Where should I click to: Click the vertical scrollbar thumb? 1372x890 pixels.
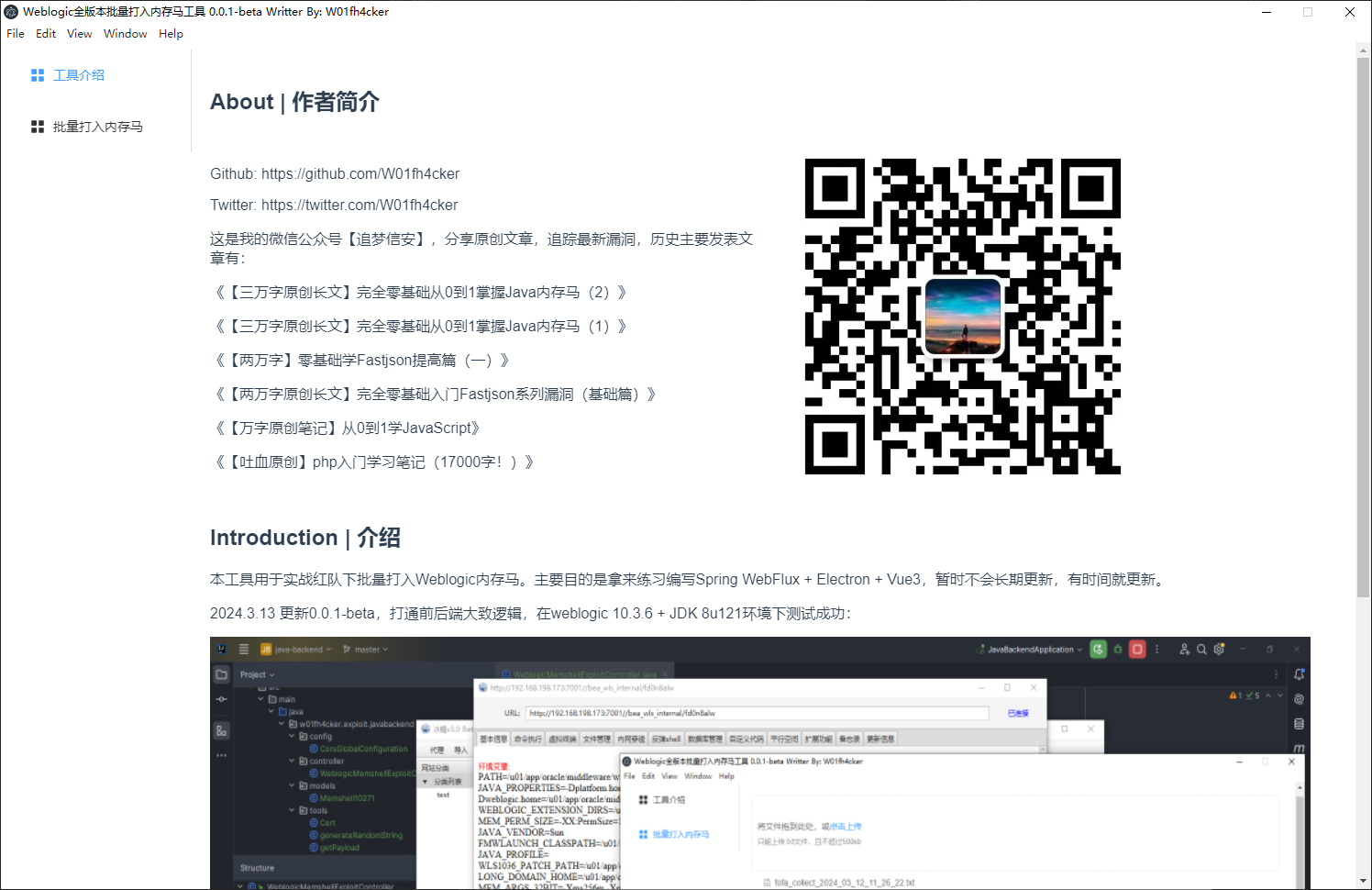coord(1363,328)
